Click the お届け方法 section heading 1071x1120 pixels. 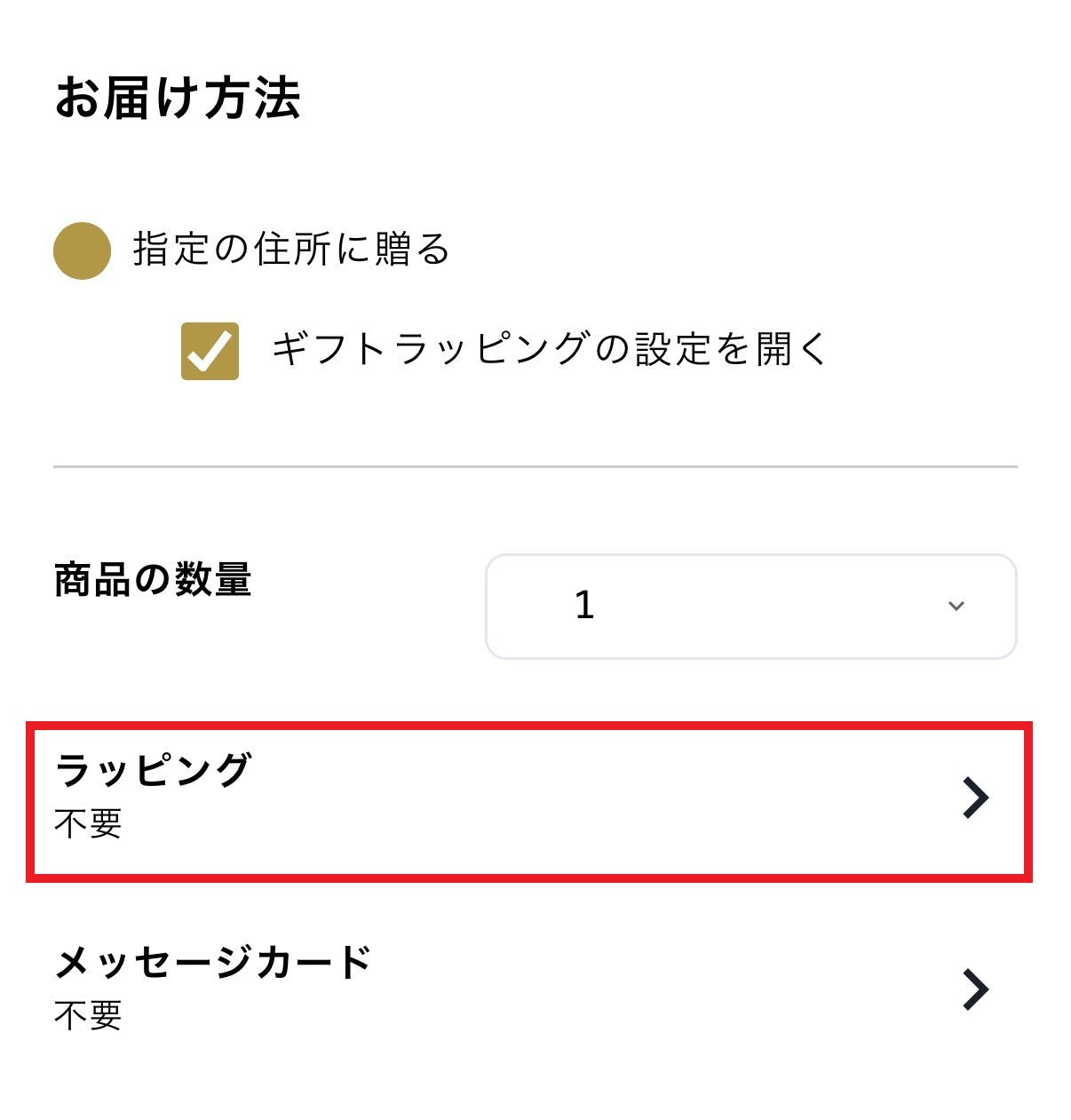(178, 98)
